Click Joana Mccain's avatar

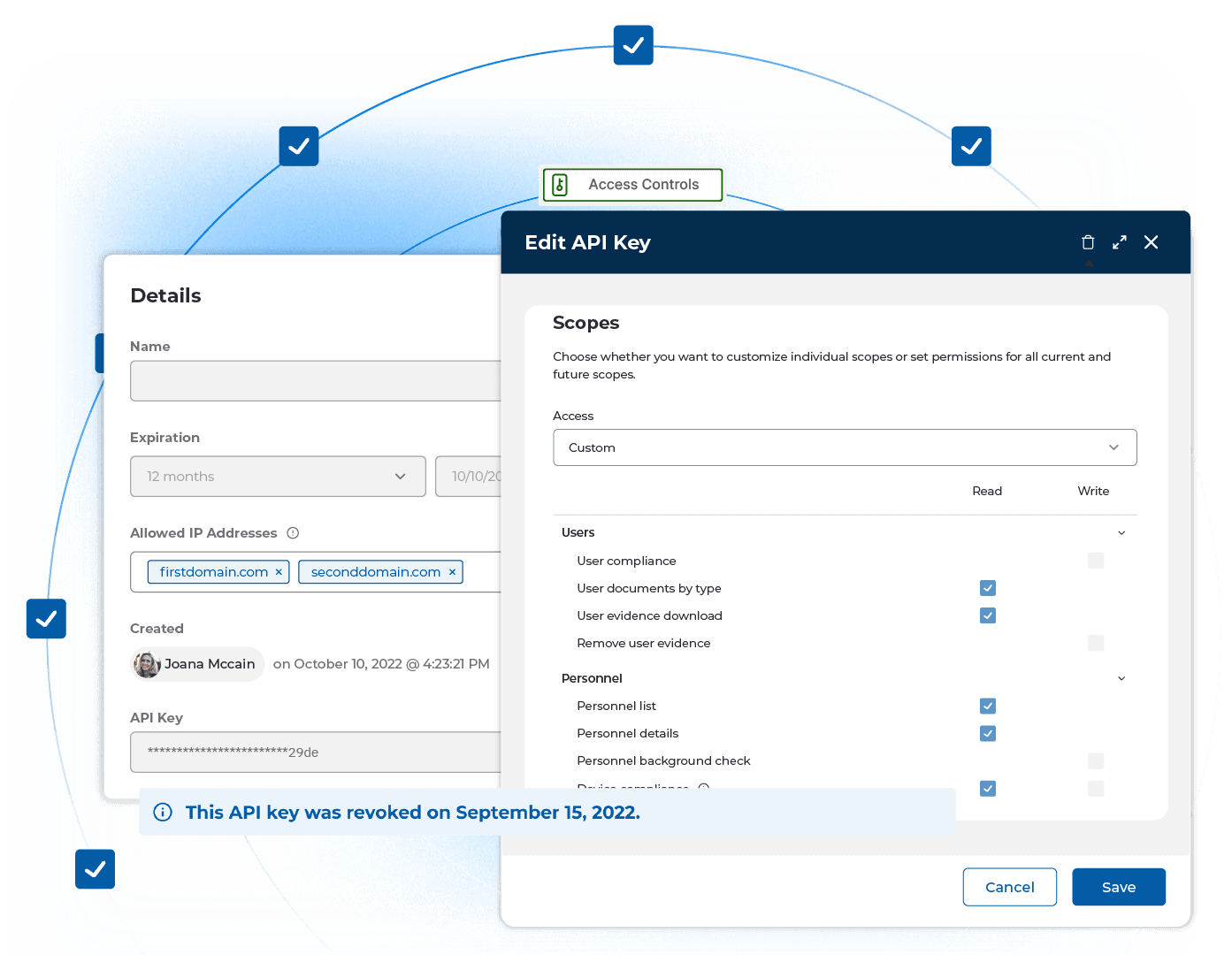[x=147, y=664]
